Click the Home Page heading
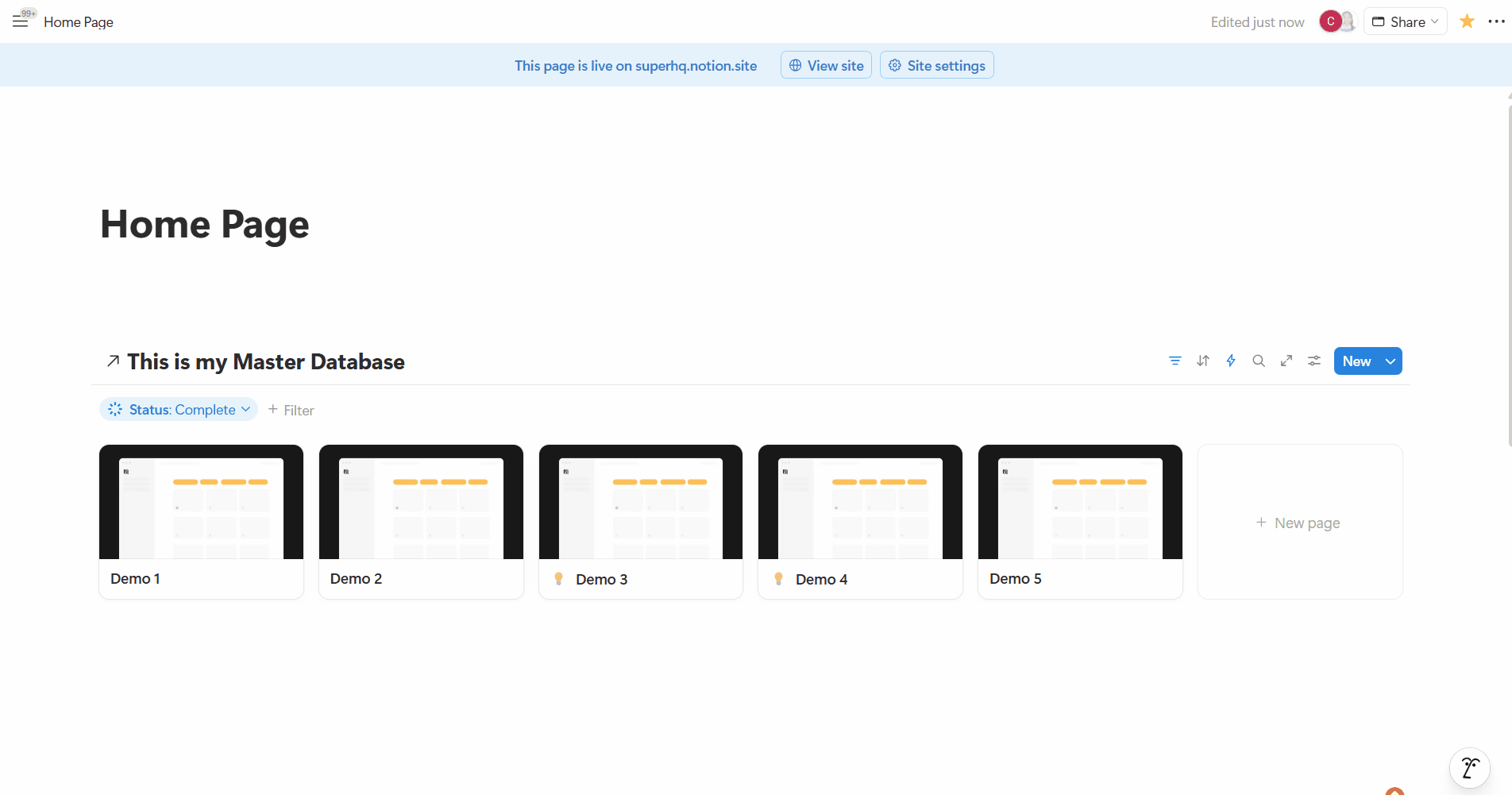Image resolution: width=1512 pixels, height=795 pixels. (x=205, y=224)
